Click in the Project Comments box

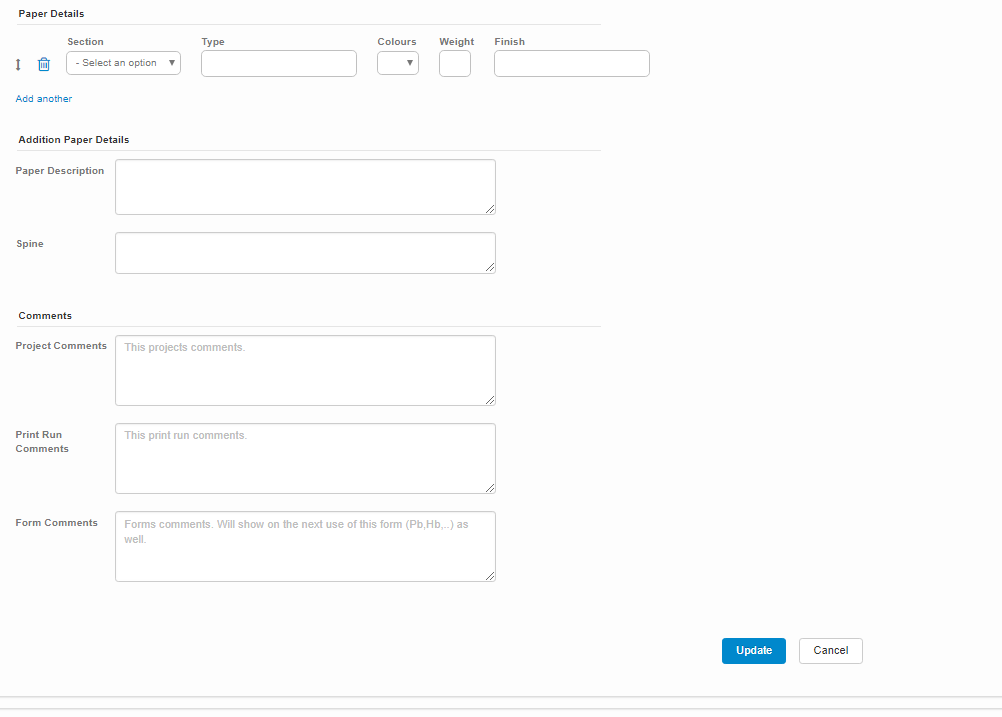click(305, 370)
